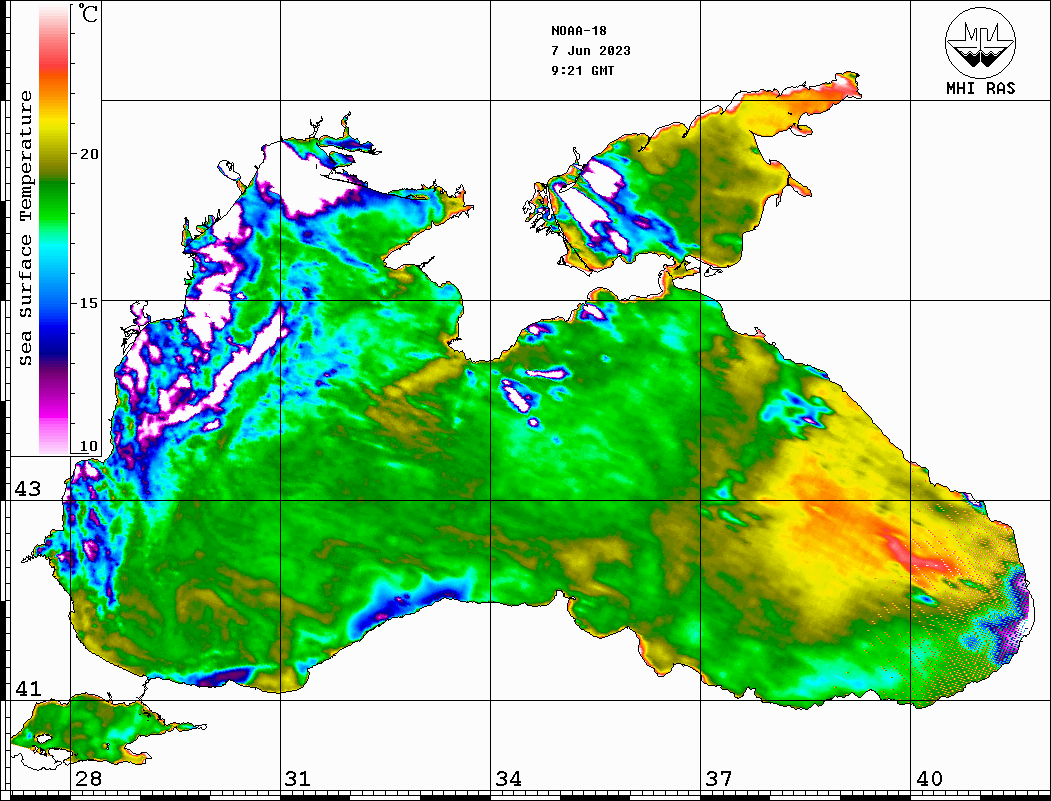The width and height of the screenshot is (1051, 801).
Task: Click longitude label '37'
Action: [719, 779]
